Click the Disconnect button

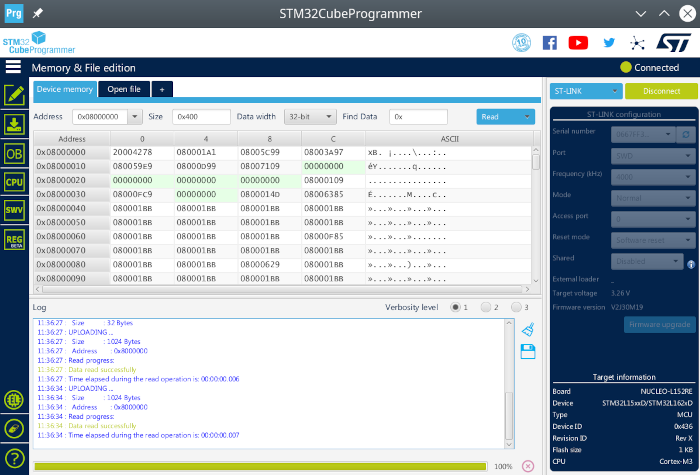click(661, 91)
